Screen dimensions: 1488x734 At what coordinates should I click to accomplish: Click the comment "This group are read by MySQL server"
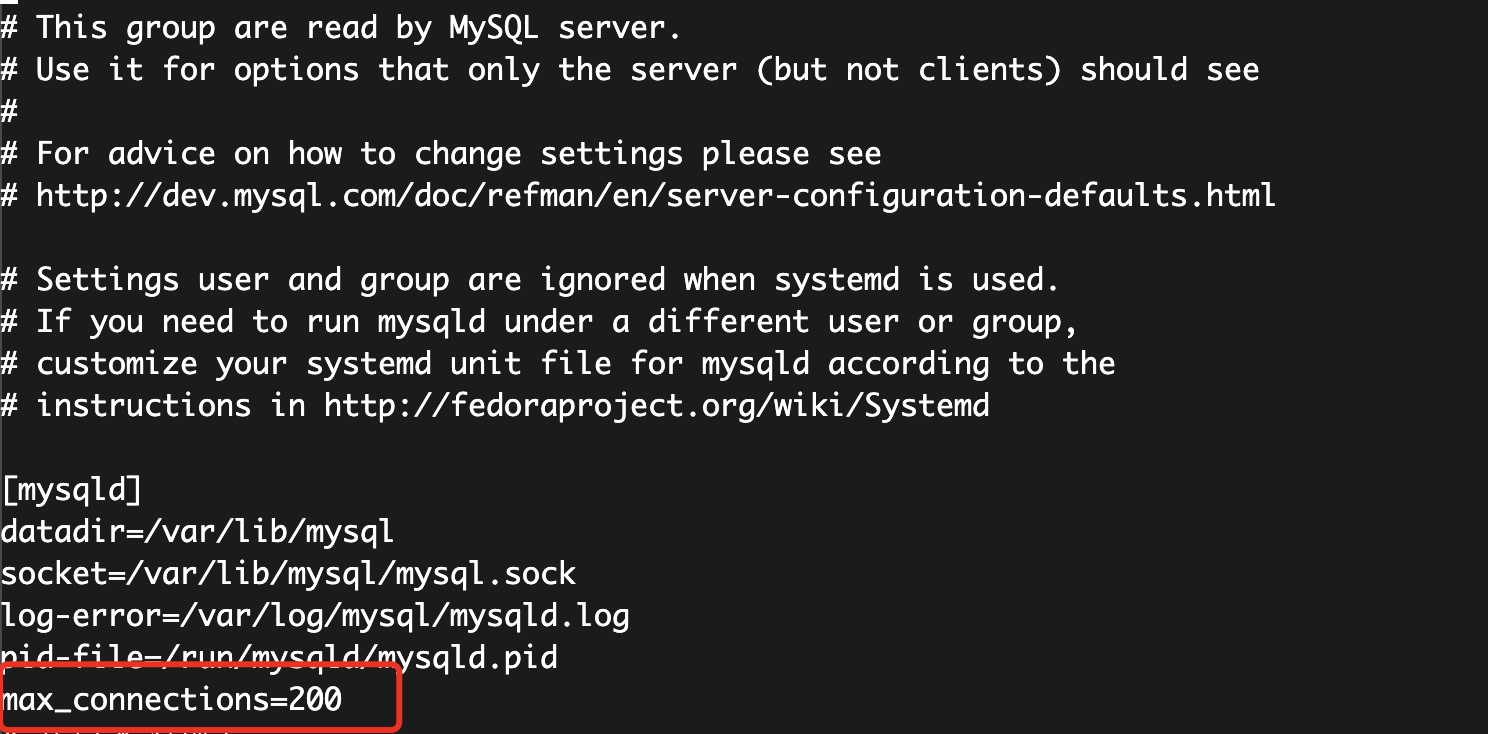[342, 27]
